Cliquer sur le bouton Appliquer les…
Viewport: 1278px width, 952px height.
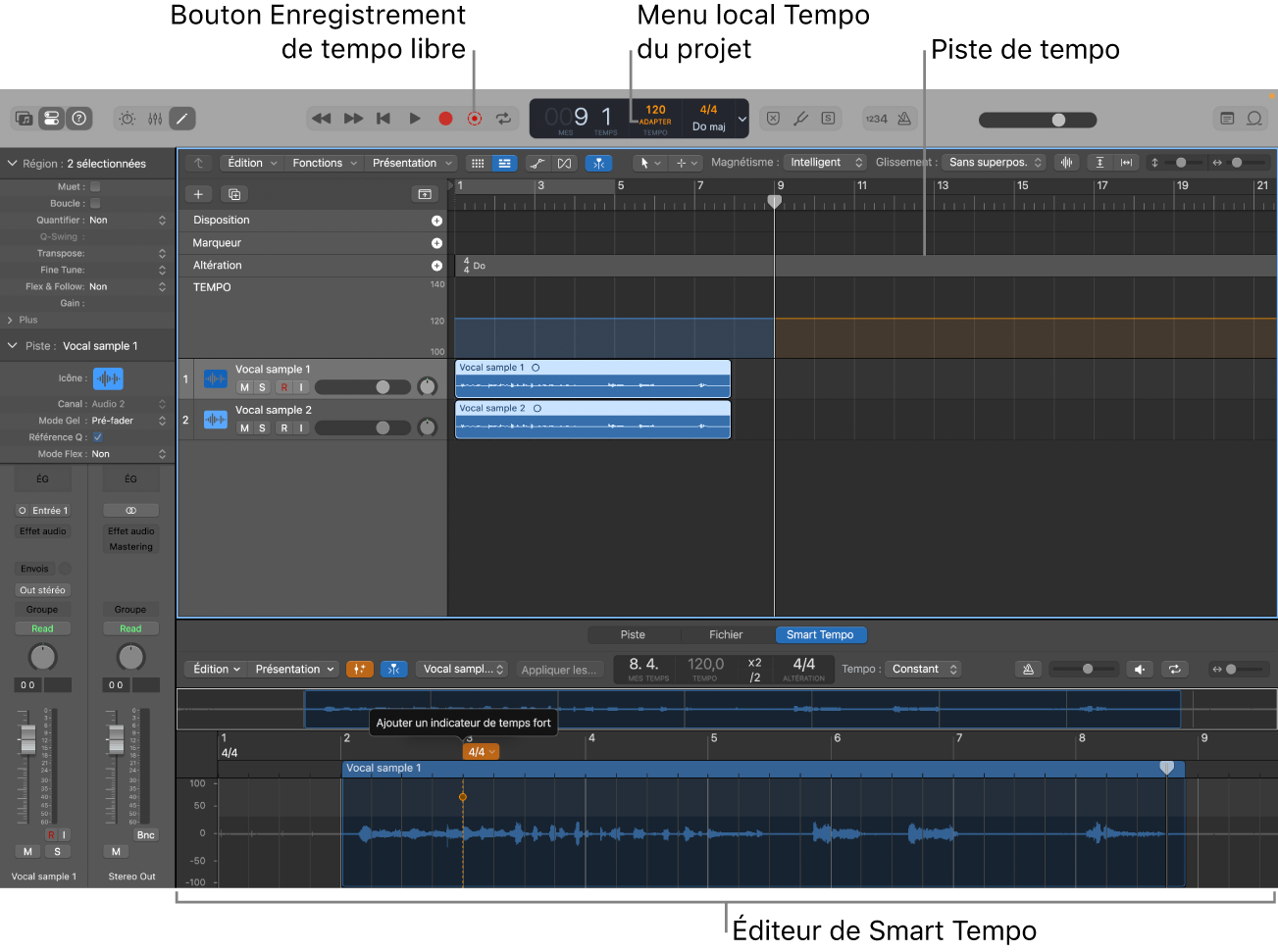click(561, 670)
